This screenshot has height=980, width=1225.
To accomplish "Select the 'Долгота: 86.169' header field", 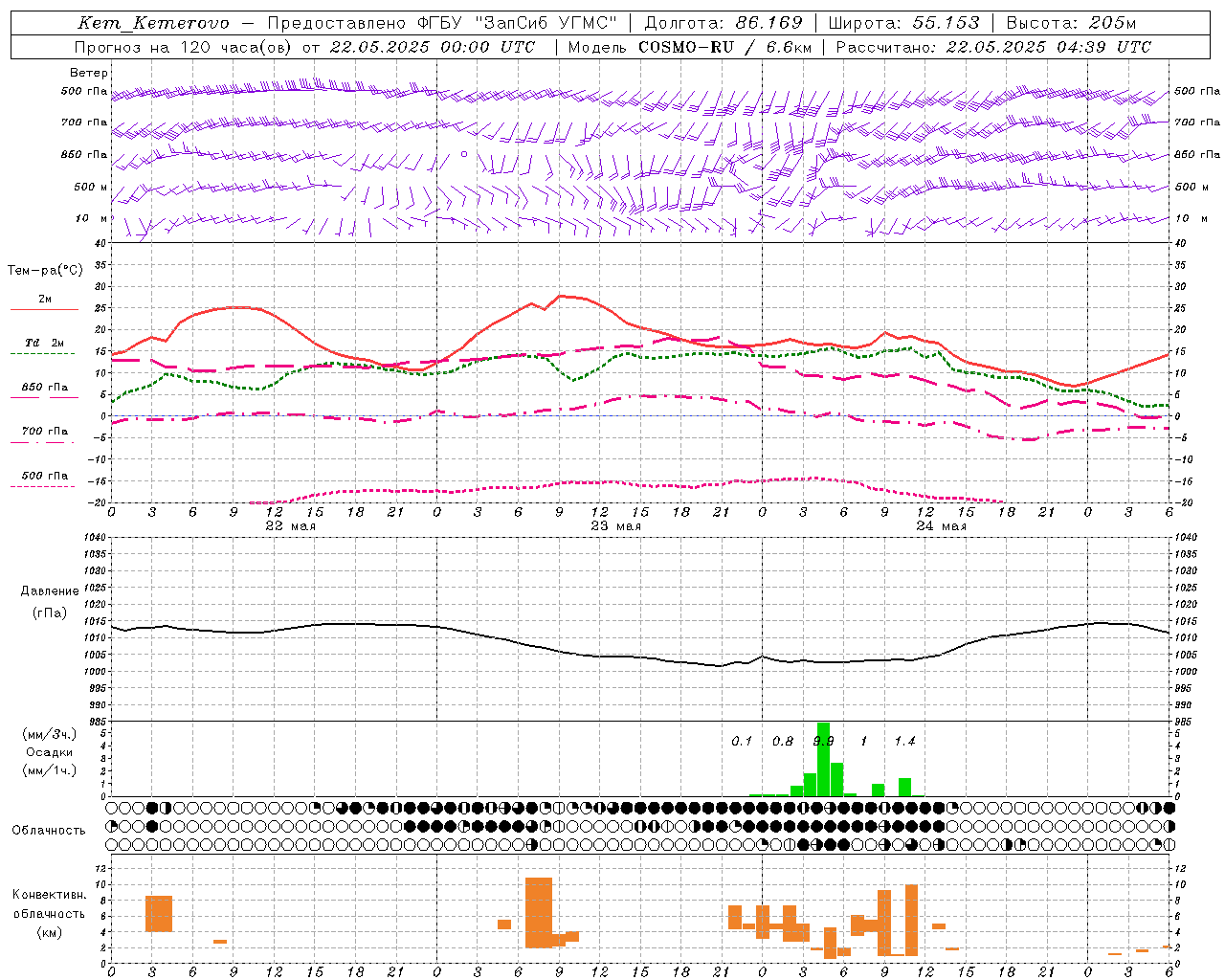I will pos(724,23).
